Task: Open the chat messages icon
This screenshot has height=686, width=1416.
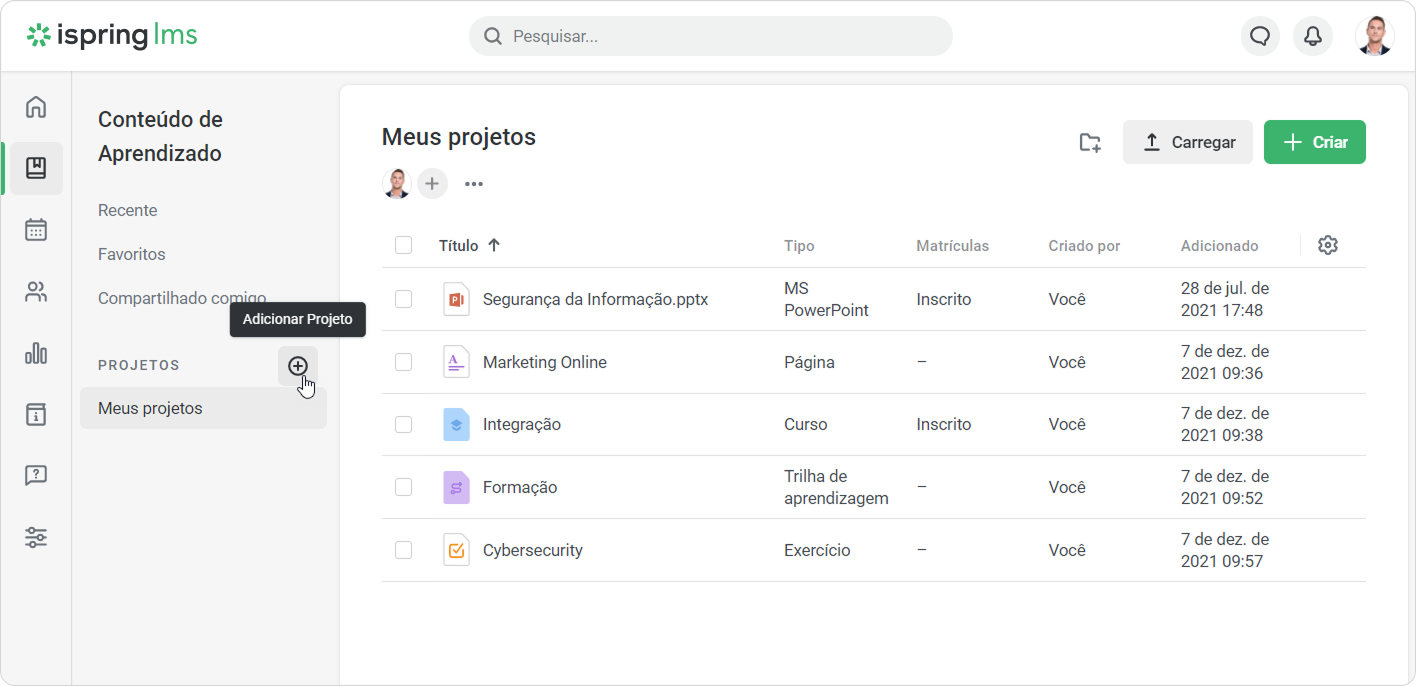Action: point(1260,36)
